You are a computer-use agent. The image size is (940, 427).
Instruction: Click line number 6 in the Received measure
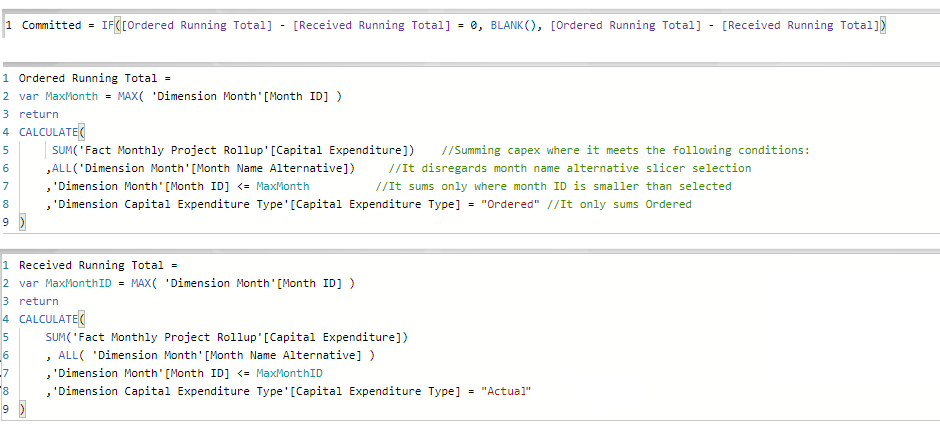click(6, 355)
